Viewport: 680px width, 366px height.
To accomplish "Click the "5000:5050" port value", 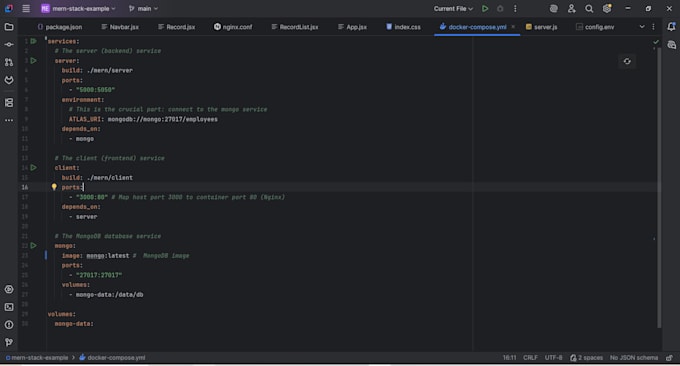I will pos(95,90).
